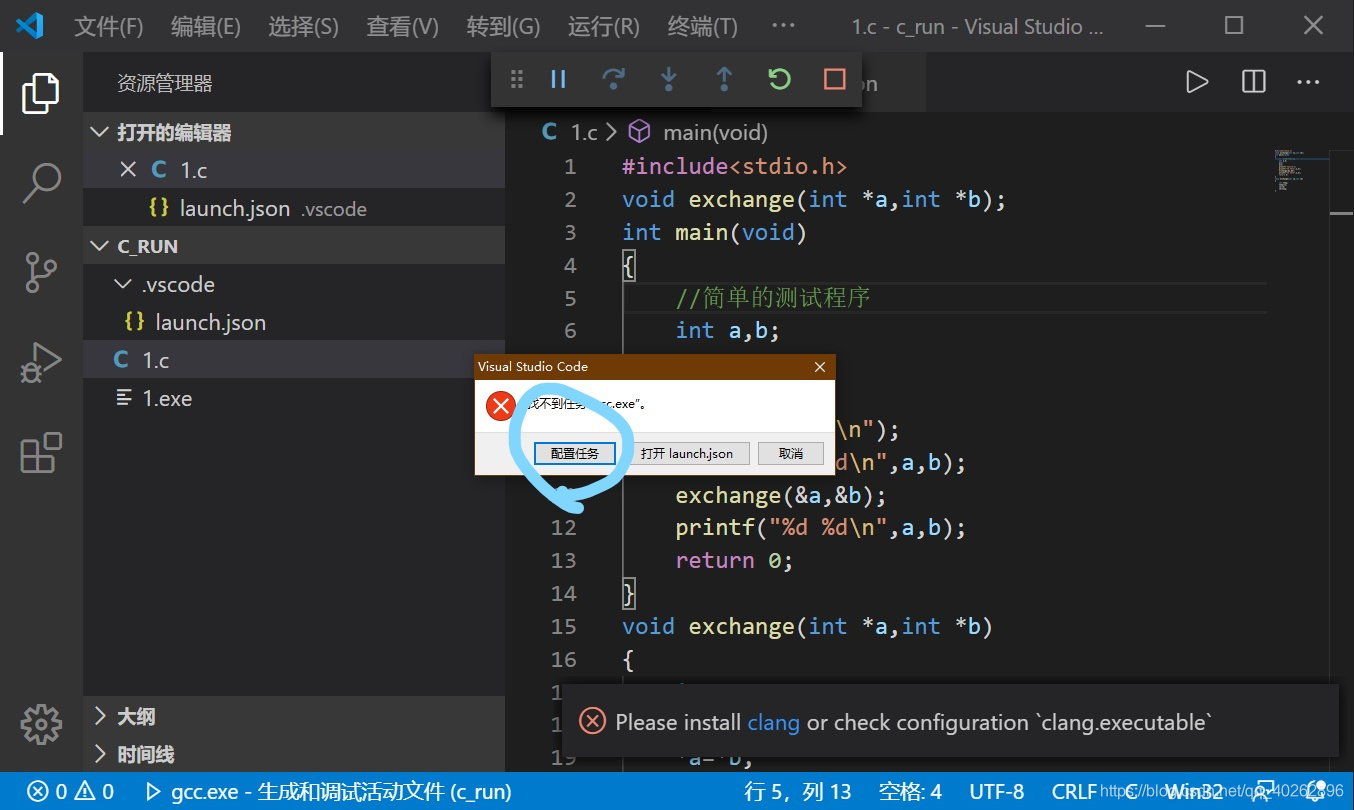The height and width of the screenshot is (810, 1354).
Task: Close 1.c in open editors
Action: point(128,170)
